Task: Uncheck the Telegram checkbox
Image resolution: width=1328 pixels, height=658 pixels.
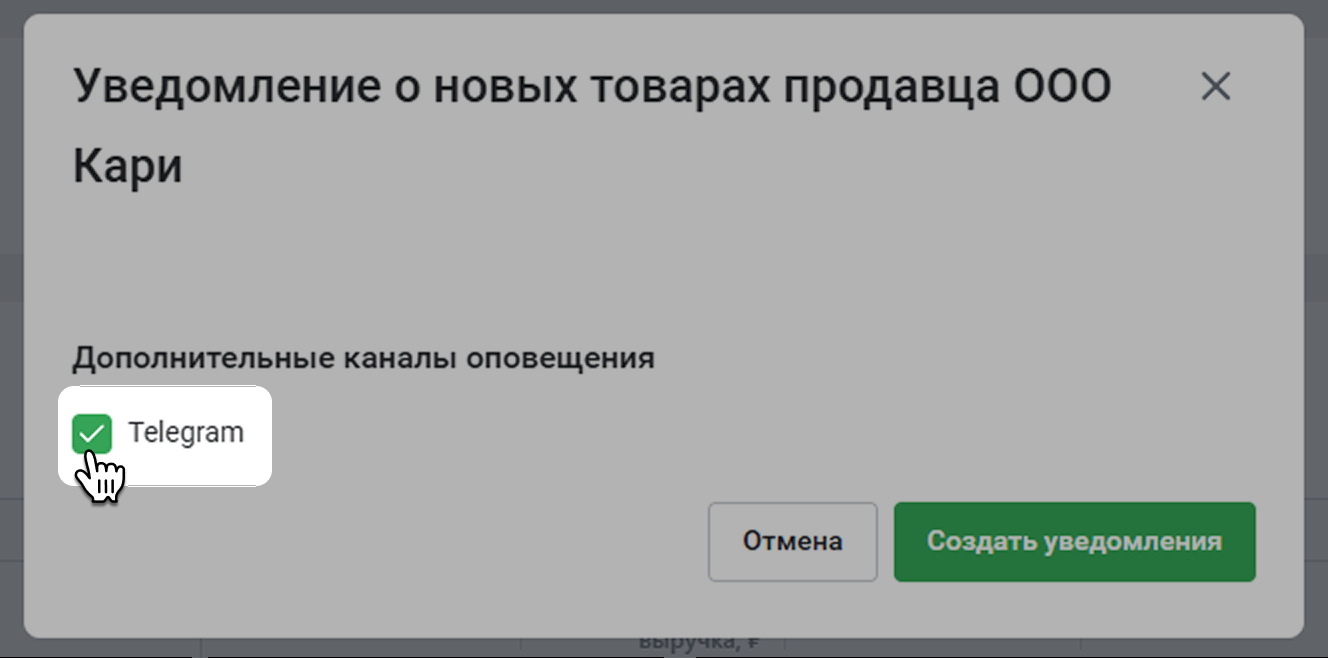Action: tap(92, 434)
